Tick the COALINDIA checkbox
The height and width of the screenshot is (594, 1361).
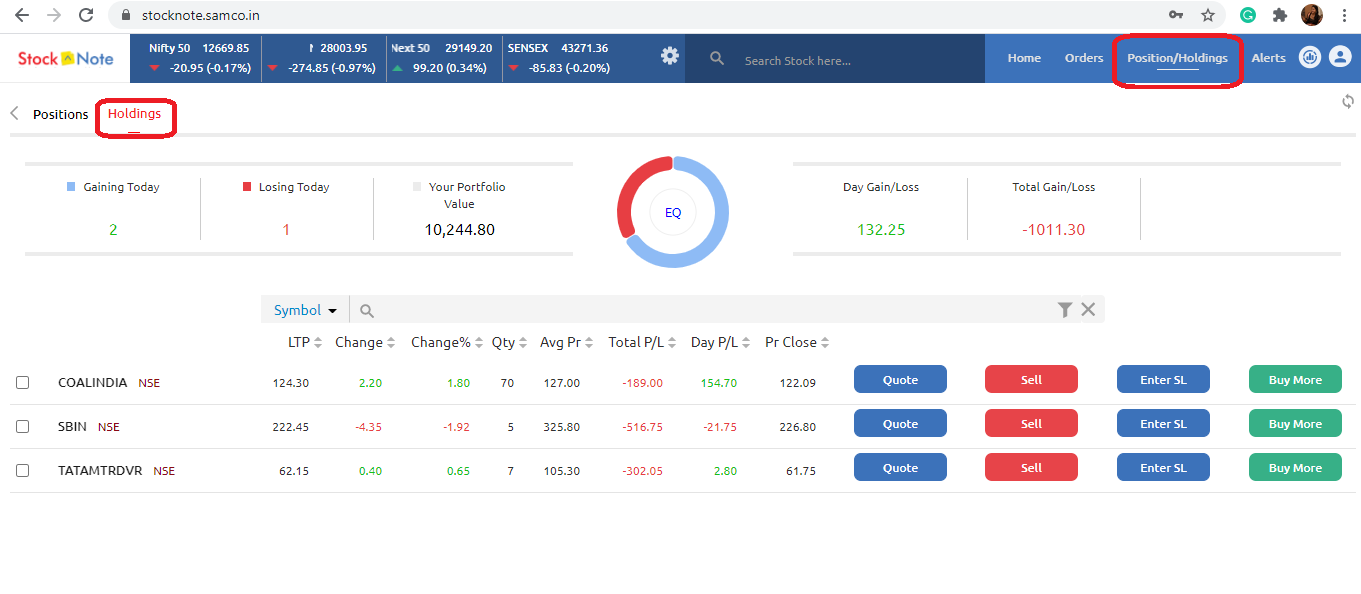click(23, 382)
